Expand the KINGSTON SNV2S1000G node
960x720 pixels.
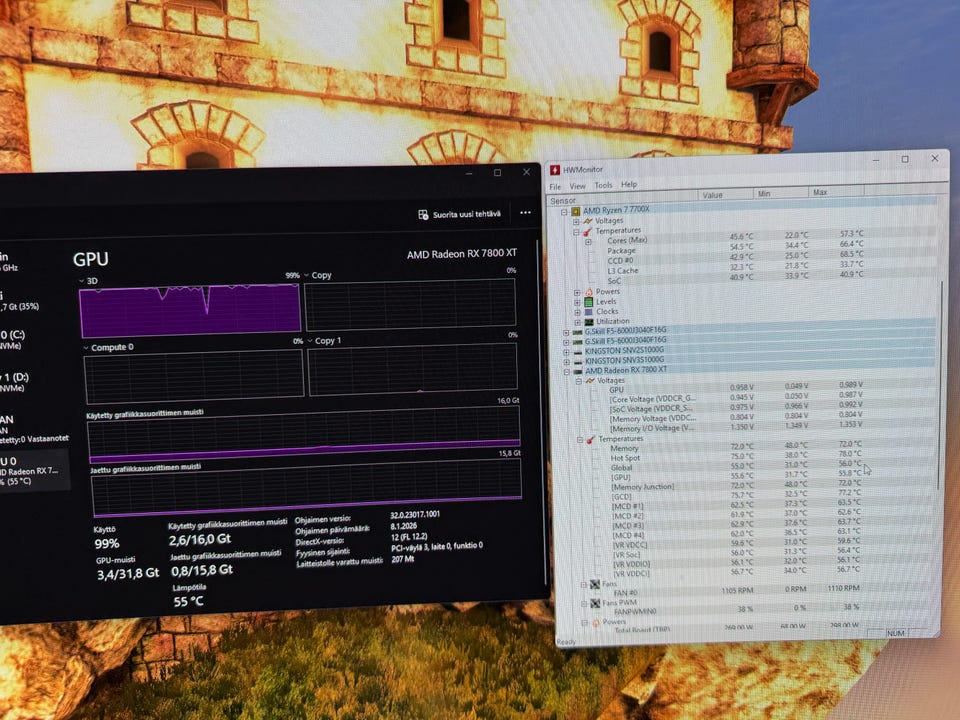566,352
